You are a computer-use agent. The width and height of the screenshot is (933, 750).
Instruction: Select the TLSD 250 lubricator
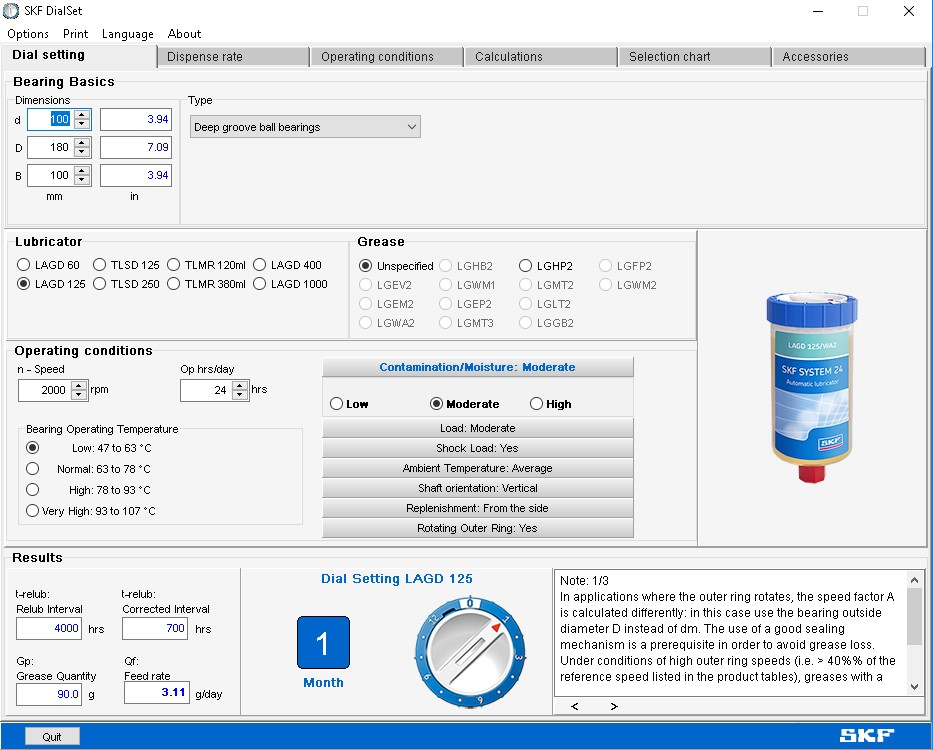[x=127, y=284]
